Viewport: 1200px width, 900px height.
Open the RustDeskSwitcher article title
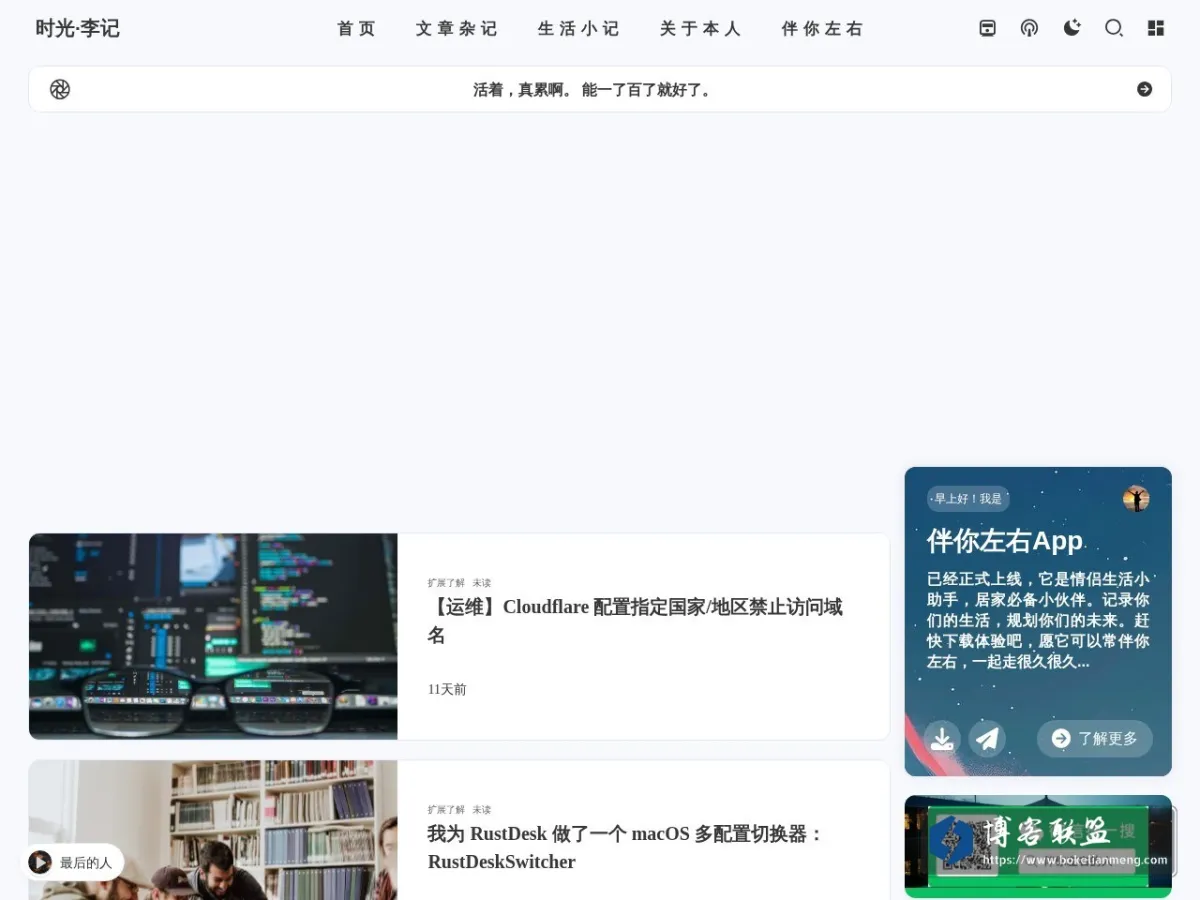[x=626, y=847]
